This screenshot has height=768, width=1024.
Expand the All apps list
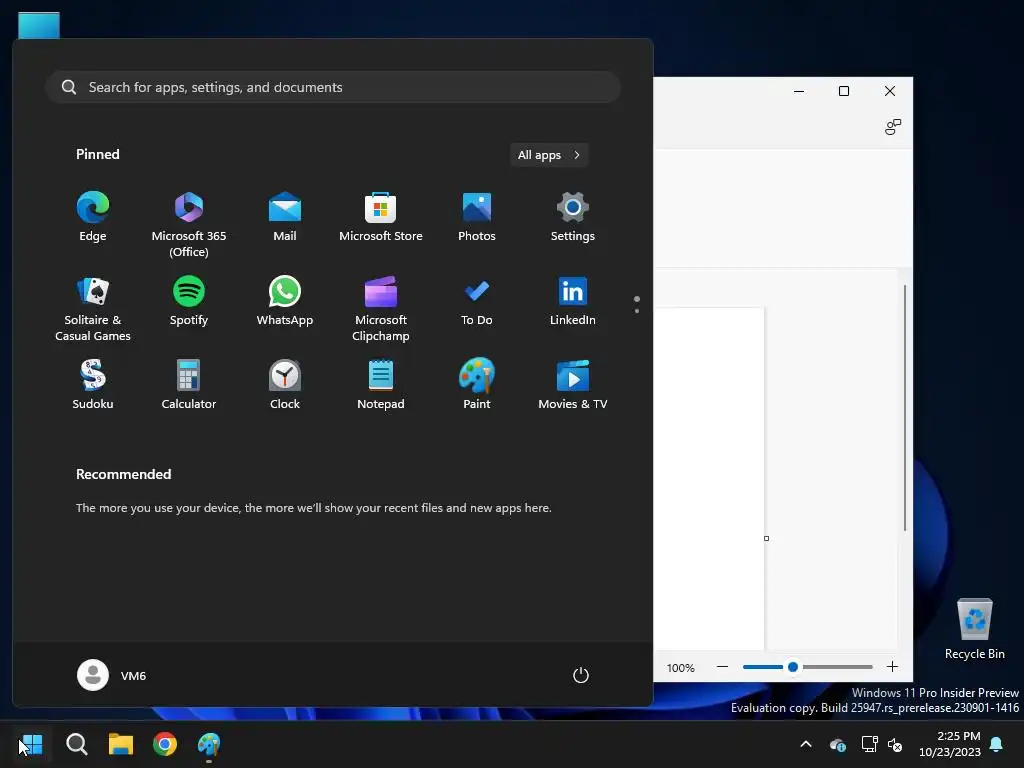[x=549, y=155]
